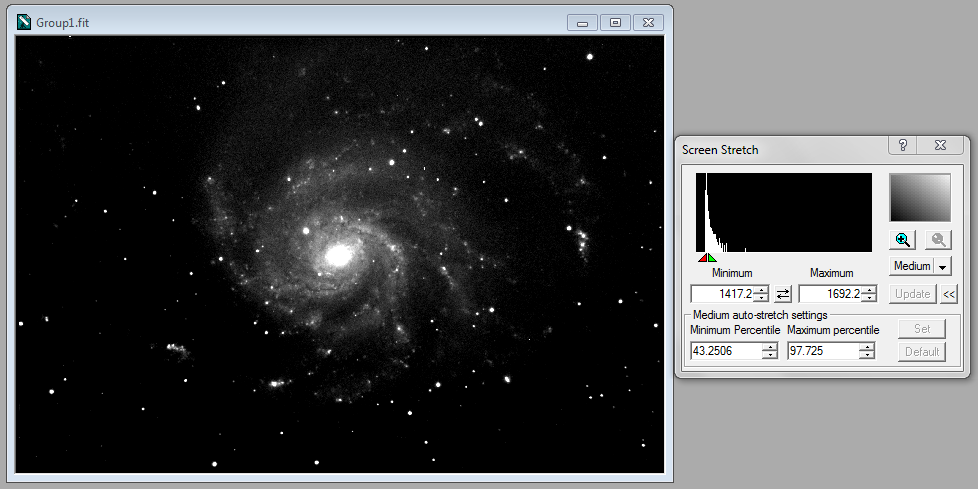Restore the Group1.fit image window size

[x=616, y=23]
